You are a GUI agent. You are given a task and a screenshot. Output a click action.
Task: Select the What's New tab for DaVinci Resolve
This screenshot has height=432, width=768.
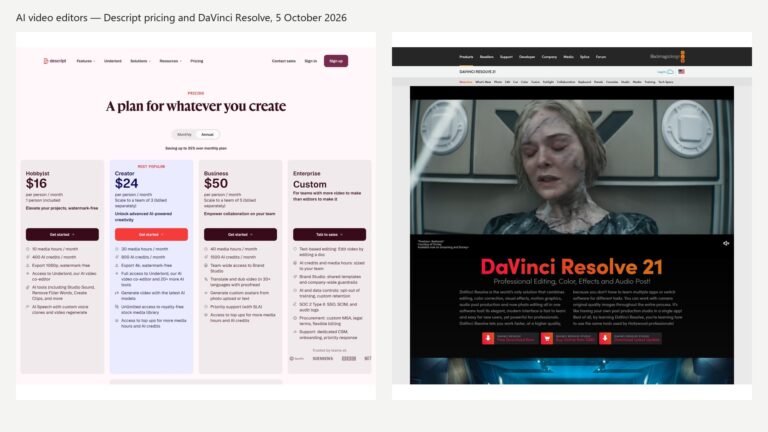483,82
